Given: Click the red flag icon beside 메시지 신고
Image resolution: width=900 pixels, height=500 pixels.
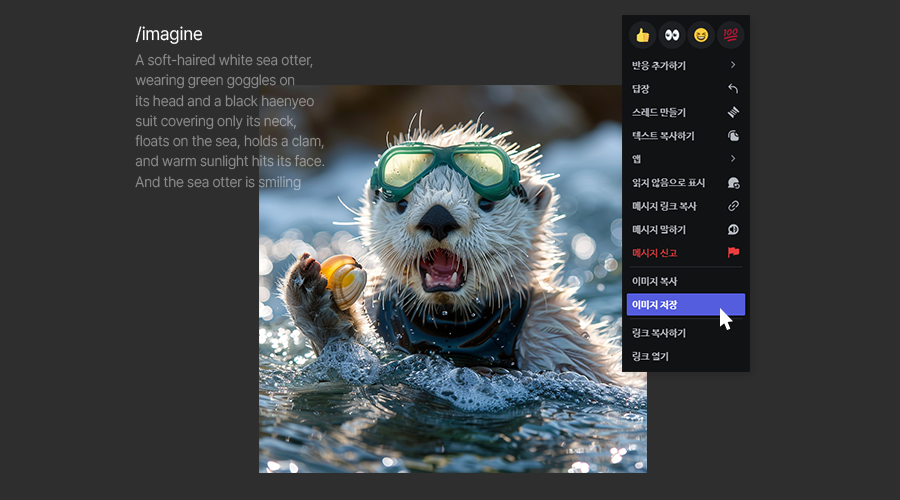Looking at the screenshot, I should point(733,253).
